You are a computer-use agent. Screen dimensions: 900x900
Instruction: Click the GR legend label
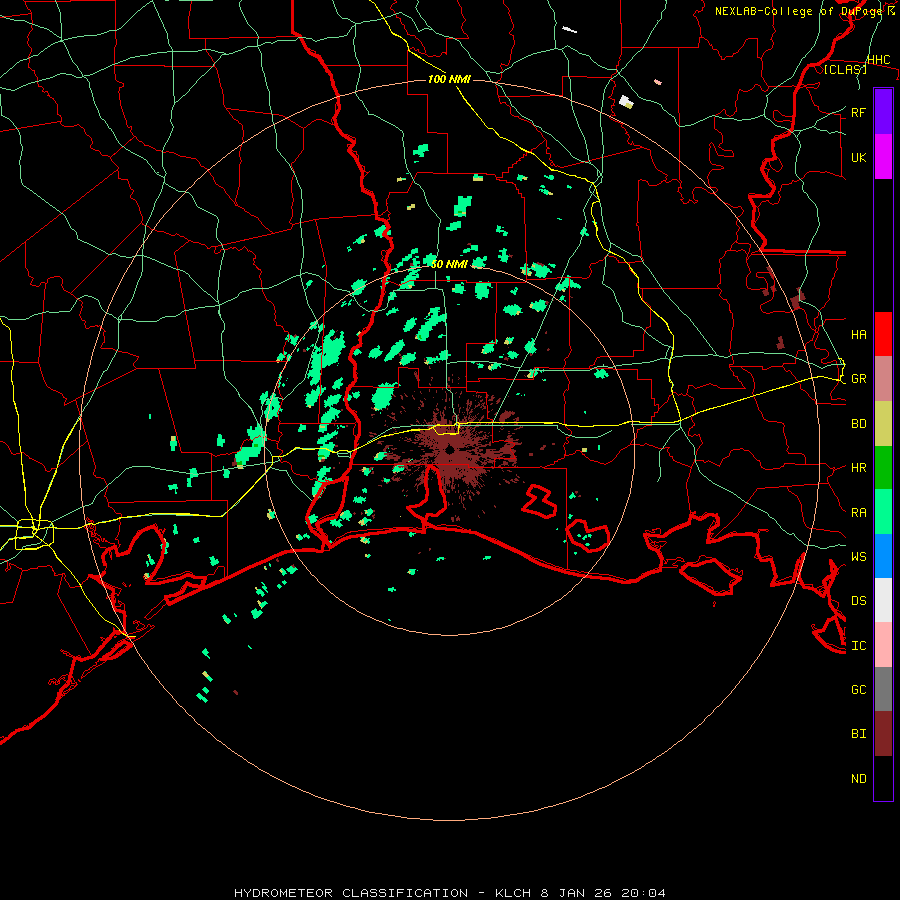858,379
